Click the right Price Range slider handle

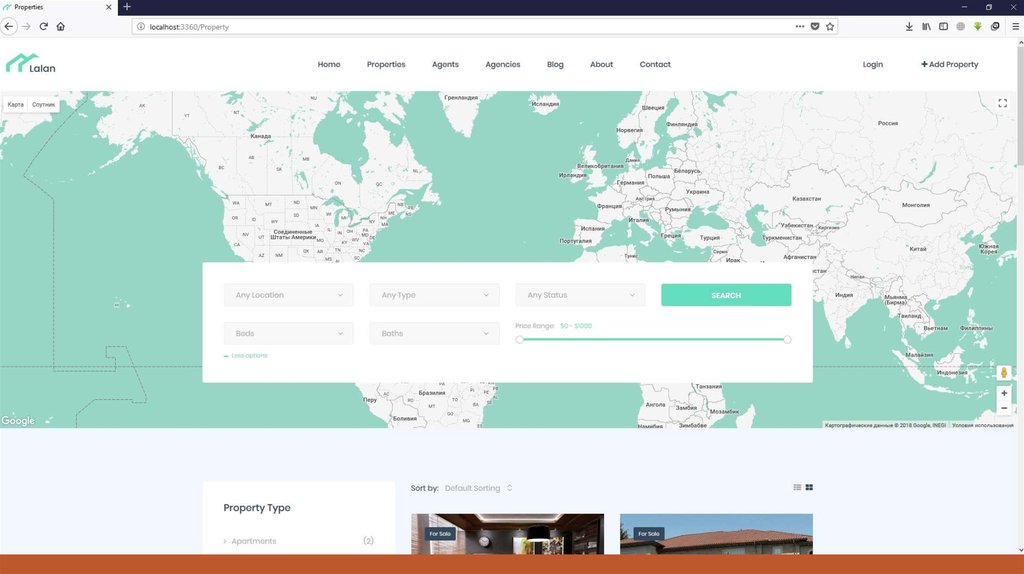pos(787,340)
